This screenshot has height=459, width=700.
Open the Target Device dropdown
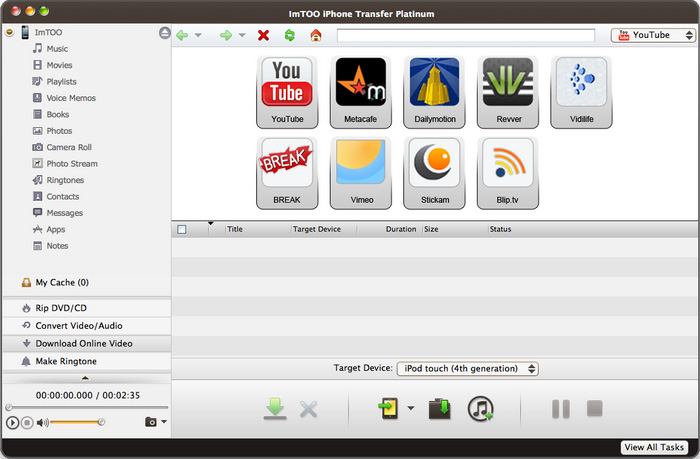click(467, 368)
